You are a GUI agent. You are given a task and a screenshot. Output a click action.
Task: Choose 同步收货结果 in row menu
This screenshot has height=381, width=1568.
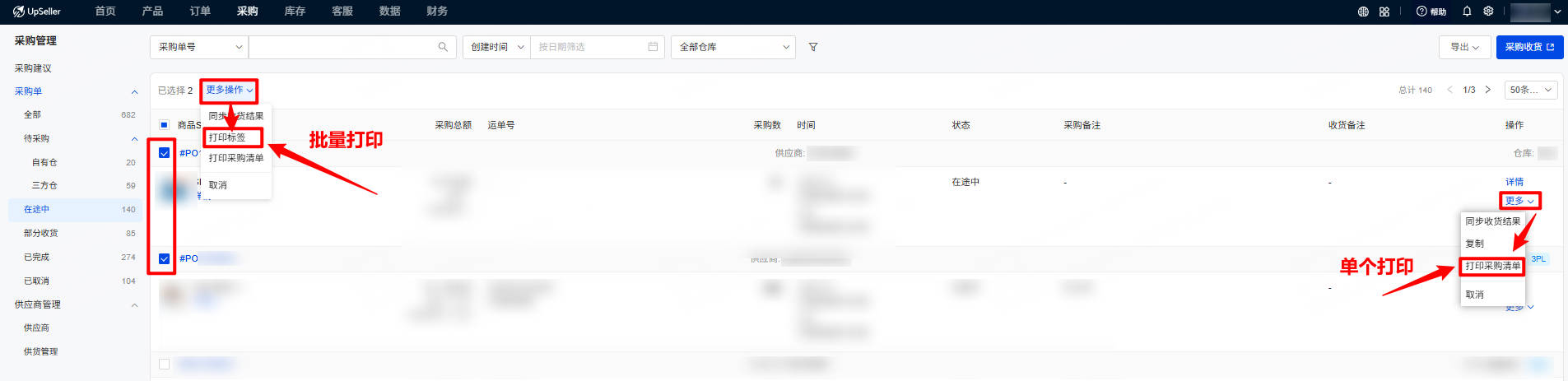[x=1493, y=221]
